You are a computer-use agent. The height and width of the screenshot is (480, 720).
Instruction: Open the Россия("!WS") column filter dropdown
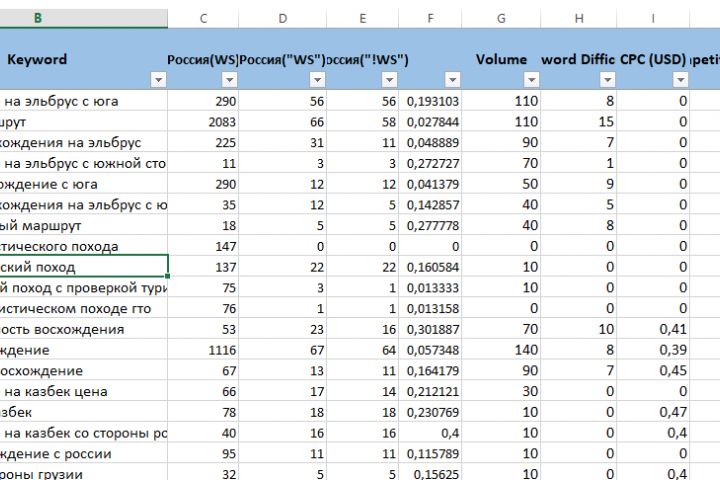(389, 80)
